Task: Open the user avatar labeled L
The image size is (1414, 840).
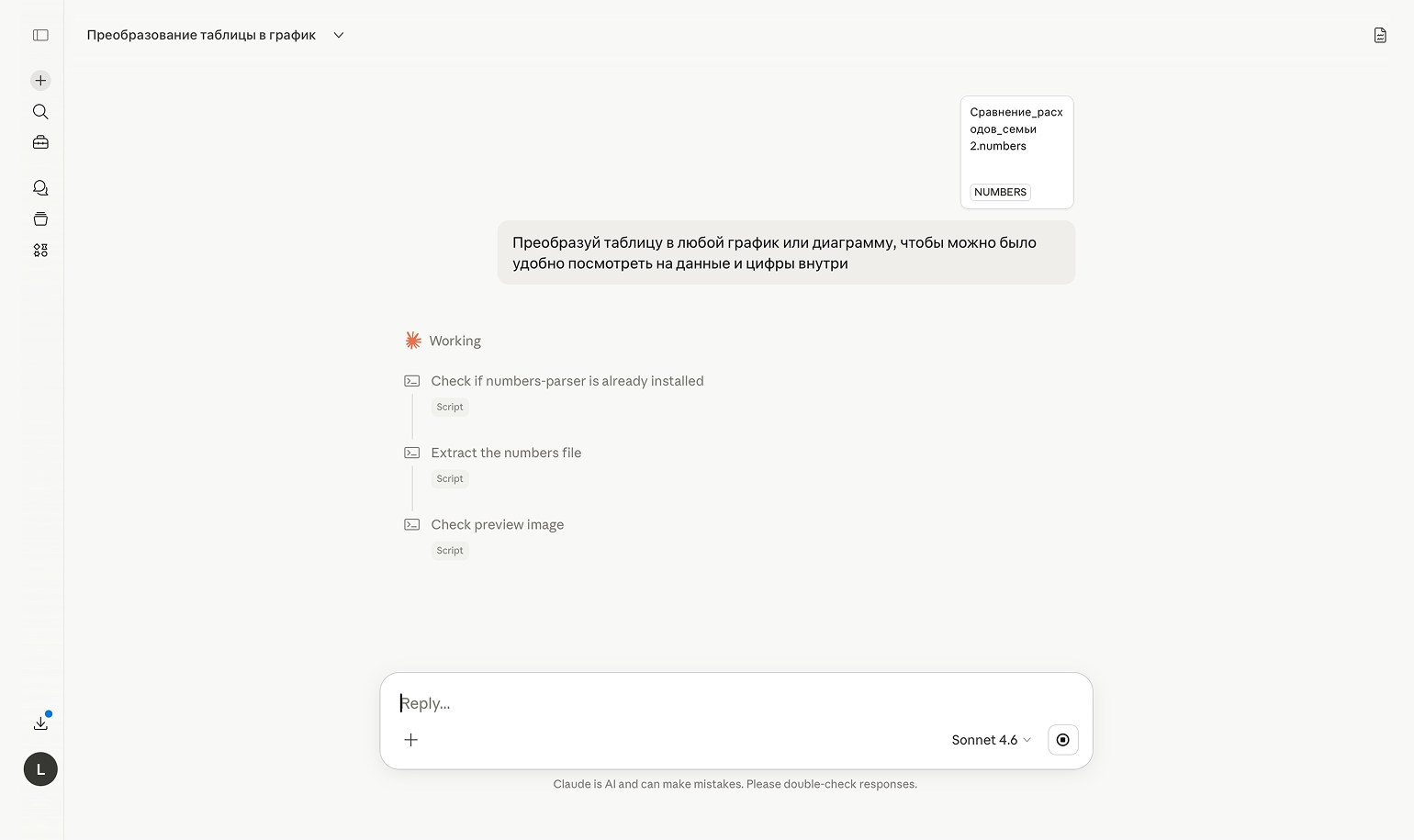Action: pyautogui.click(x=40, y=769)
